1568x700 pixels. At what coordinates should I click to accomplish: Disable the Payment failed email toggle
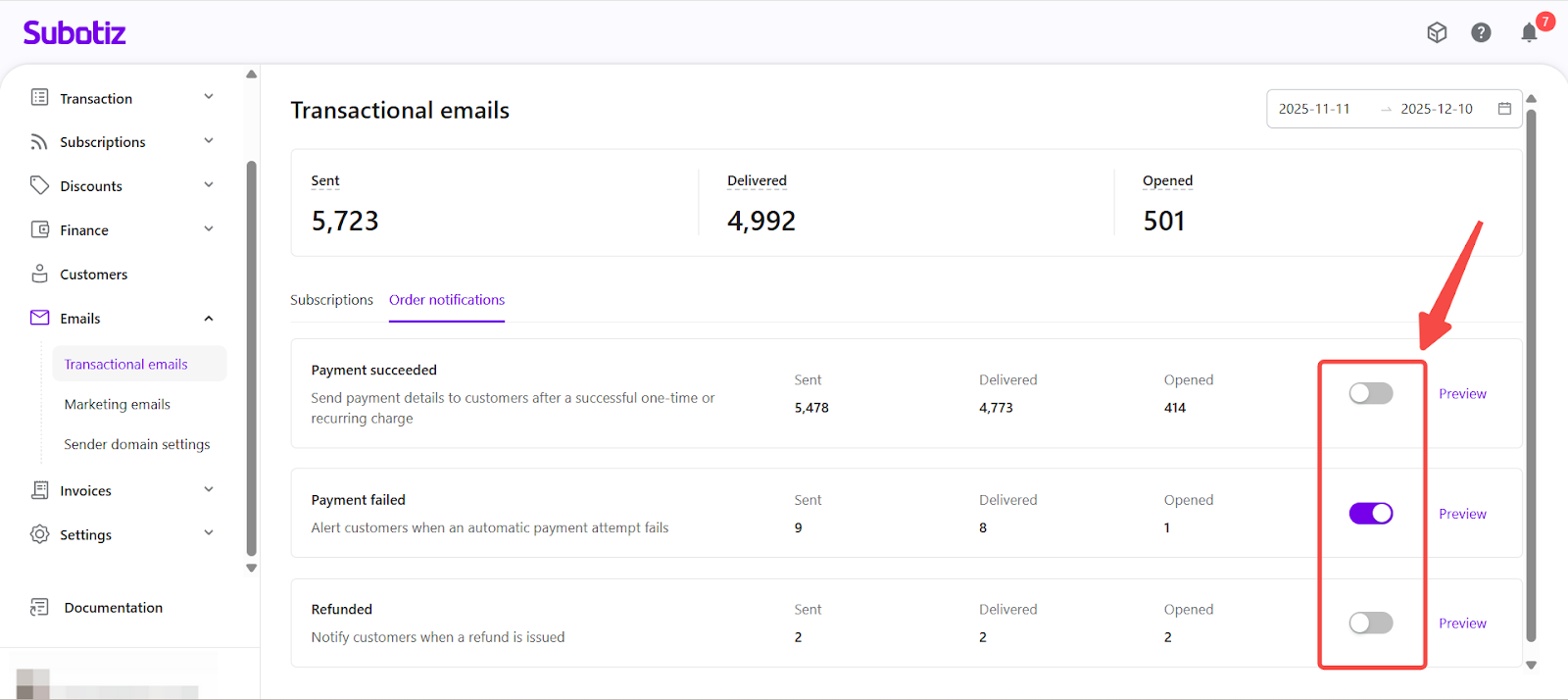[x=1370, y=514]
